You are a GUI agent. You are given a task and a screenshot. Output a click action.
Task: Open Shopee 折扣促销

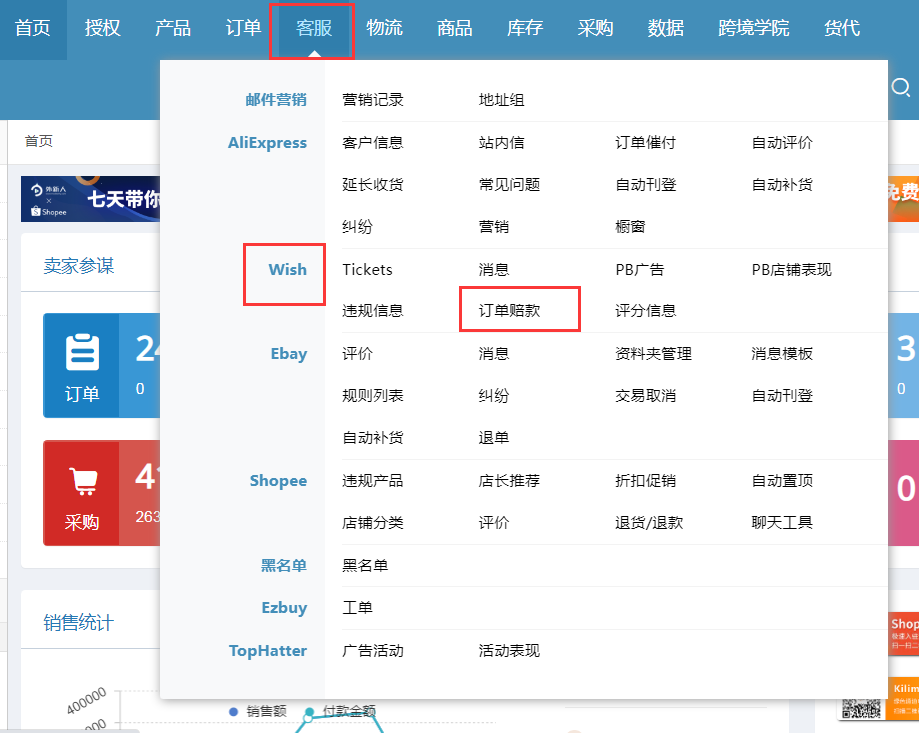pos(646,481)
